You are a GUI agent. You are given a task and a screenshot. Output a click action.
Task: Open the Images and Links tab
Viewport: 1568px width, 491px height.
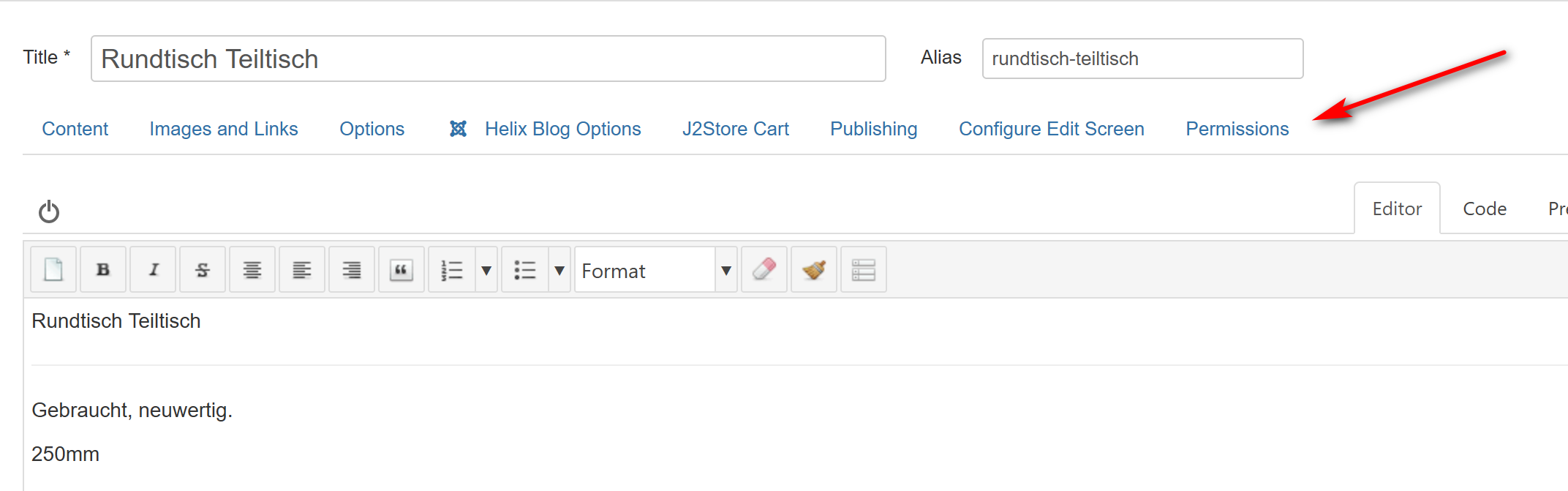point(224,129)
